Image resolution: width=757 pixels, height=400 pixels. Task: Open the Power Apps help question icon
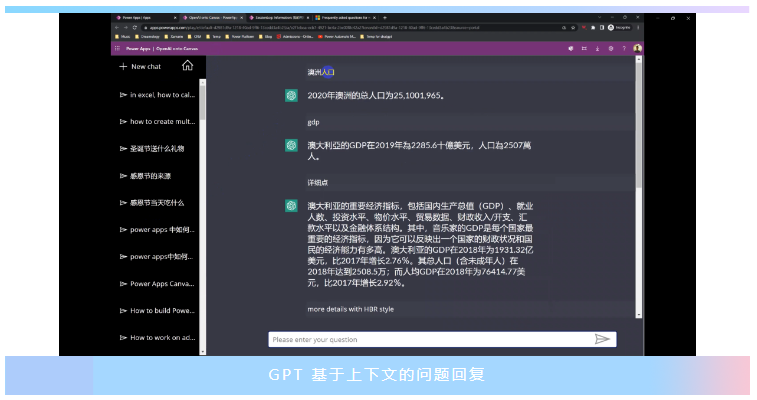coord(624,49)
